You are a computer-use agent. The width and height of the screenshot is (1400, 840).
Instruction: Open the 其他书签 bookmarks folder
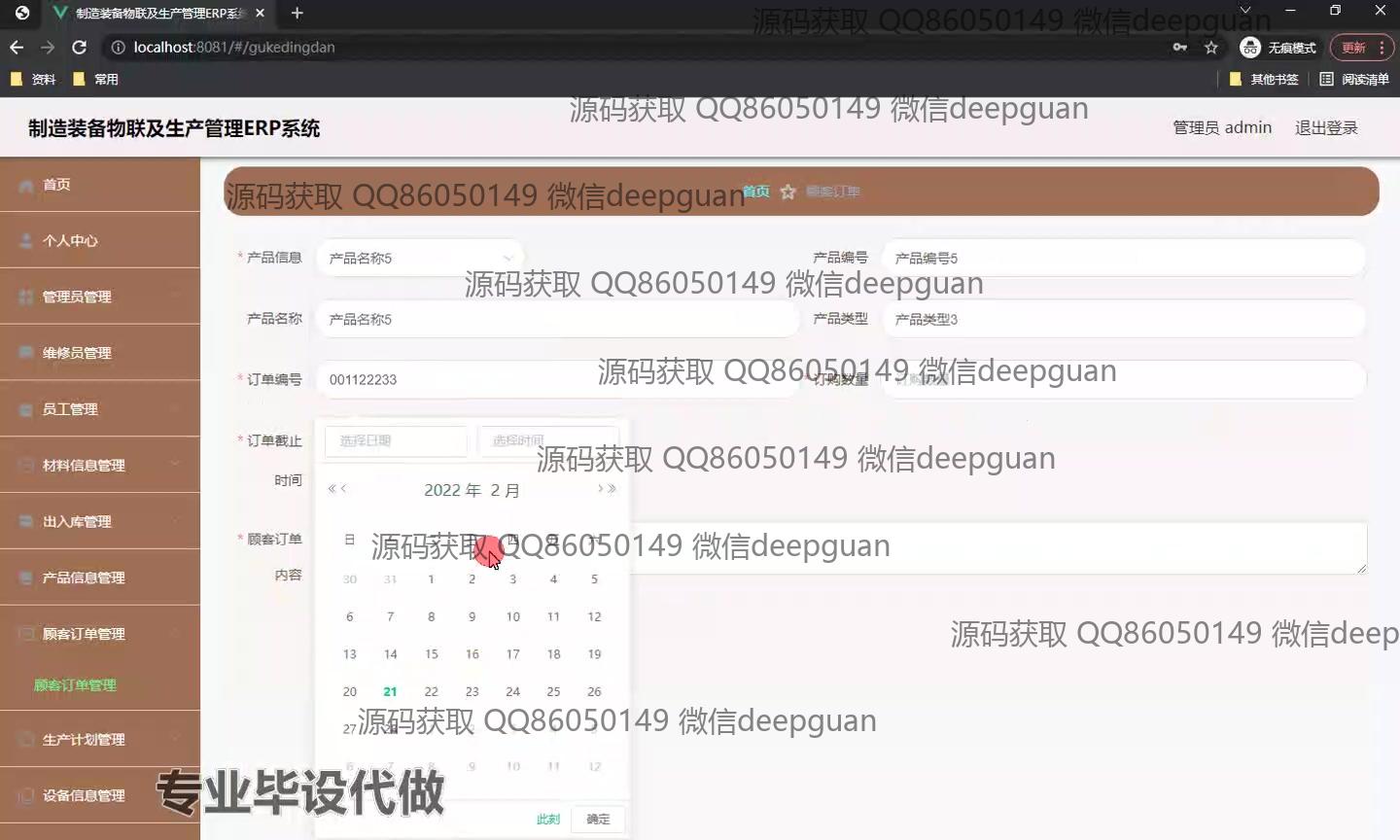(x=1264, y=79)
